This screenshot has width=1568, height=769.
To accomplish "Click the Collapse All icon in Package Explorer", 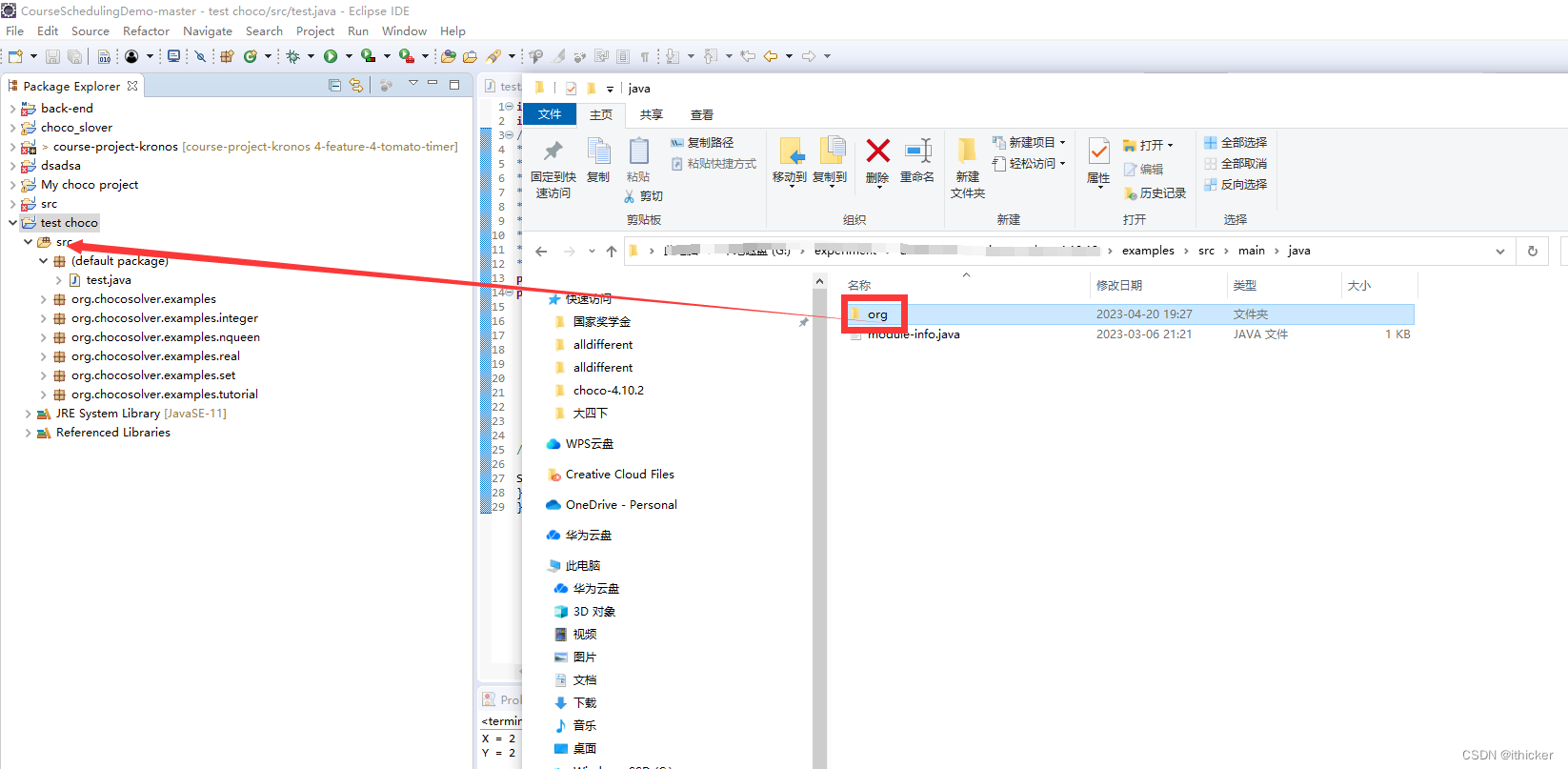I will point(334,85).
